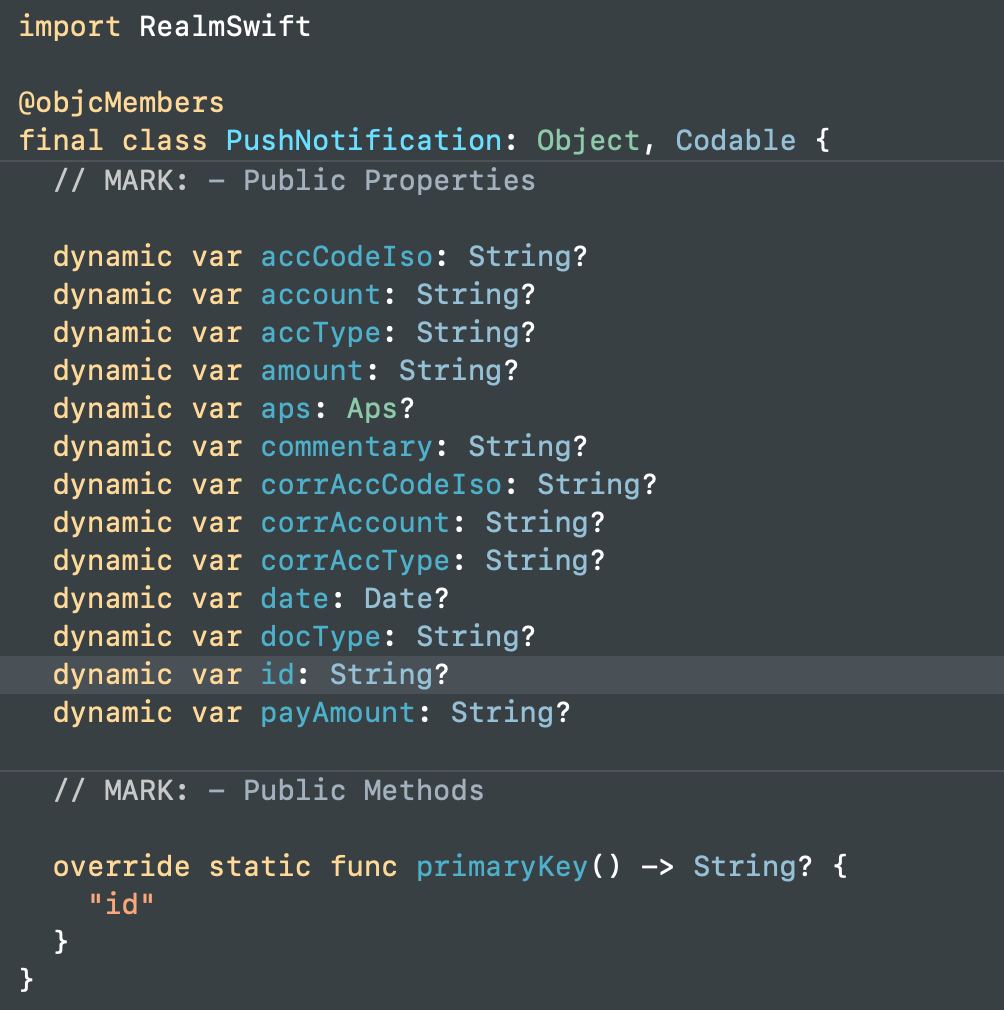Click the String type on the corrAccCodeIso line

[589, 485]
